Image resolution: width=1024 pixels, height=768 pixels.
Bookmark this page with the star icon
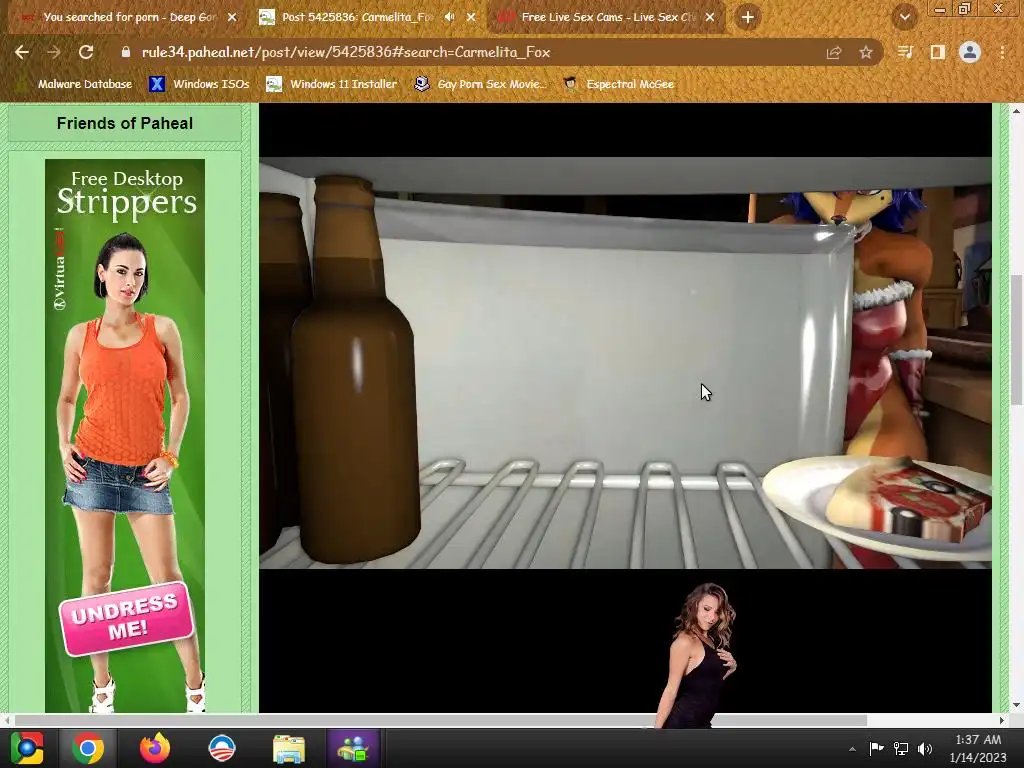(x=865, y=52)
